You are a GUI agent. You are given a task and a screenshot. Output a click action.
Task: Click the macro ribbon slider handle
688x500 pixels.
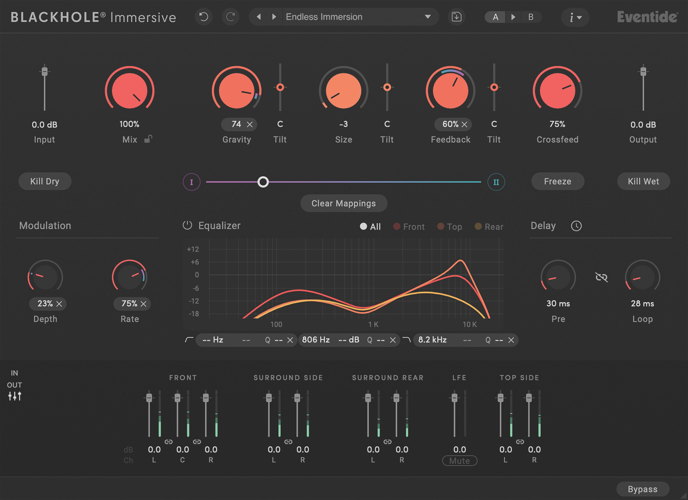[x=263, y=182]
